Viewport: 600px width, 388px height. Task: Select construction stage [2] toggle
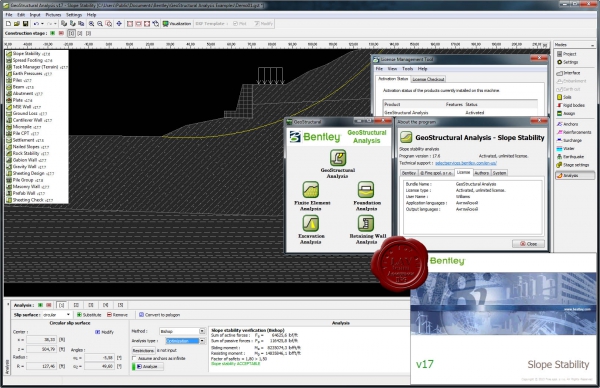[x=80, y=33]
